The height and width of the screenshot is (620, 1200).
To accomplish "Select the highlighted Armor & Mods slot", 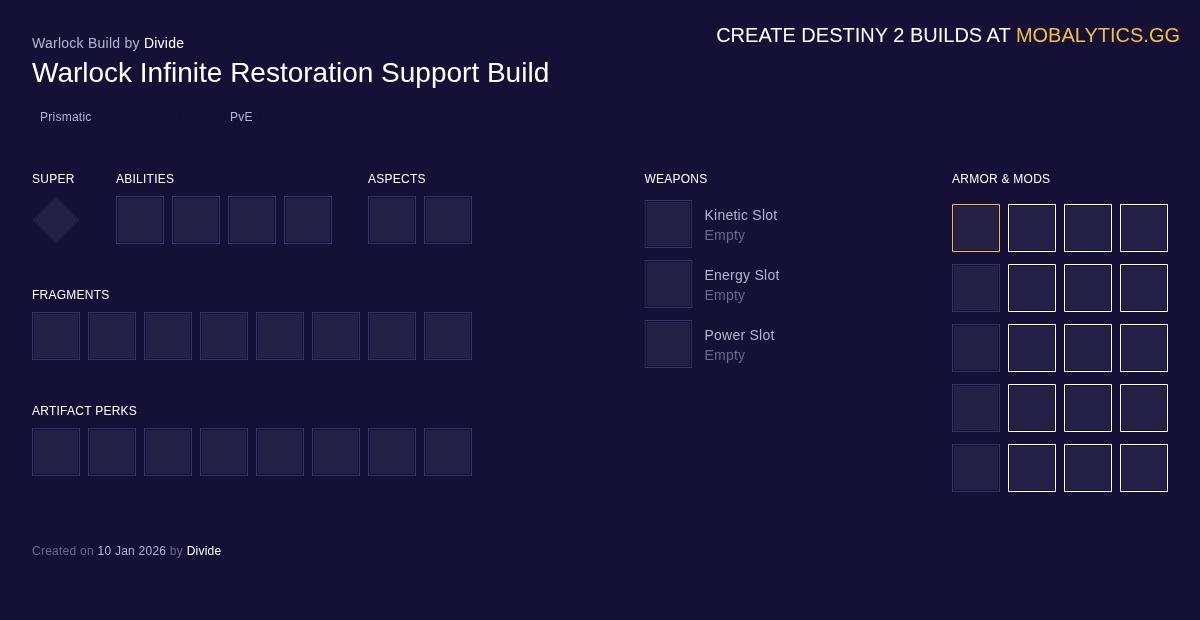I will 976,228.
